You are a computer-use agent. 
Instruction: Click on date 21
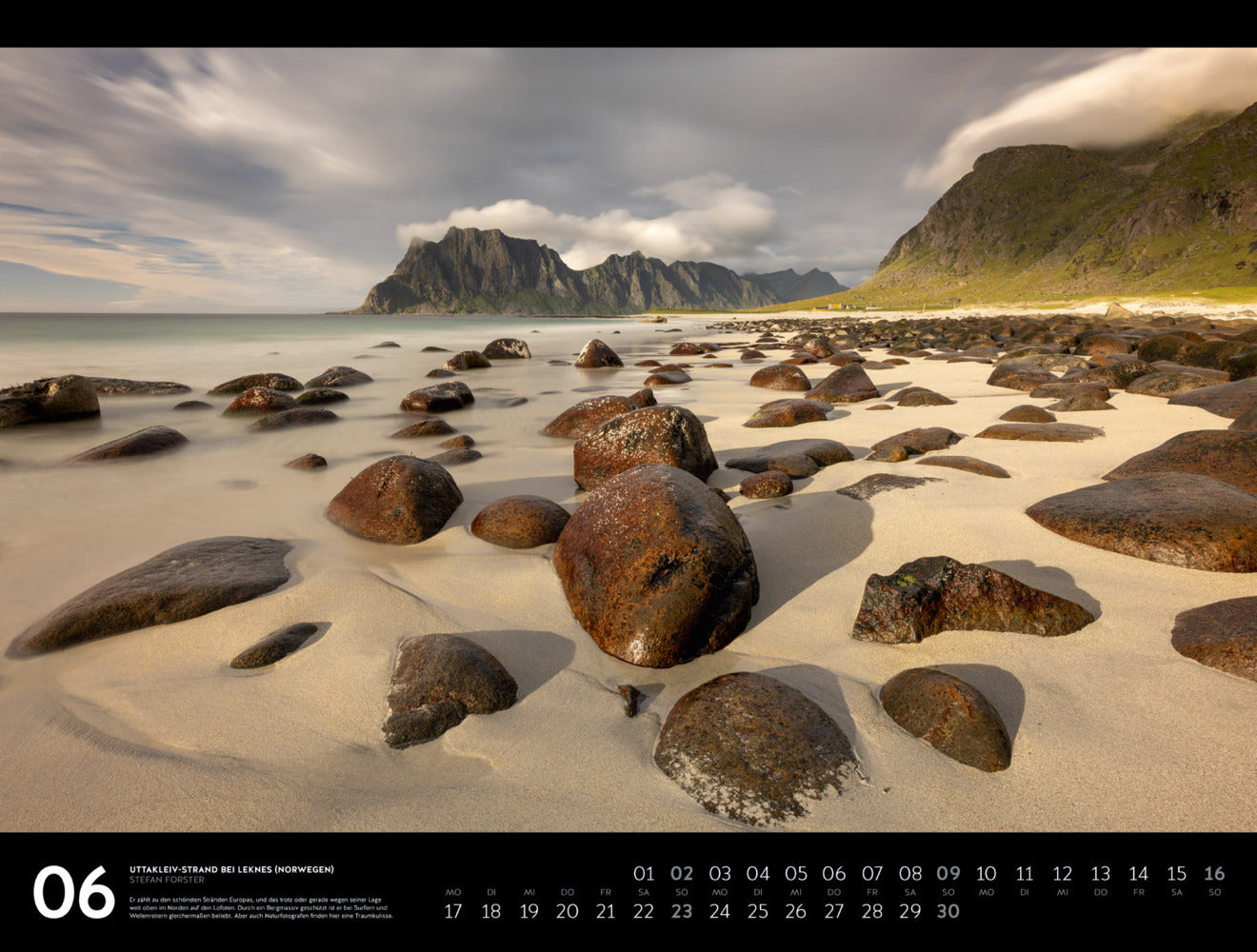coord(606,911)
